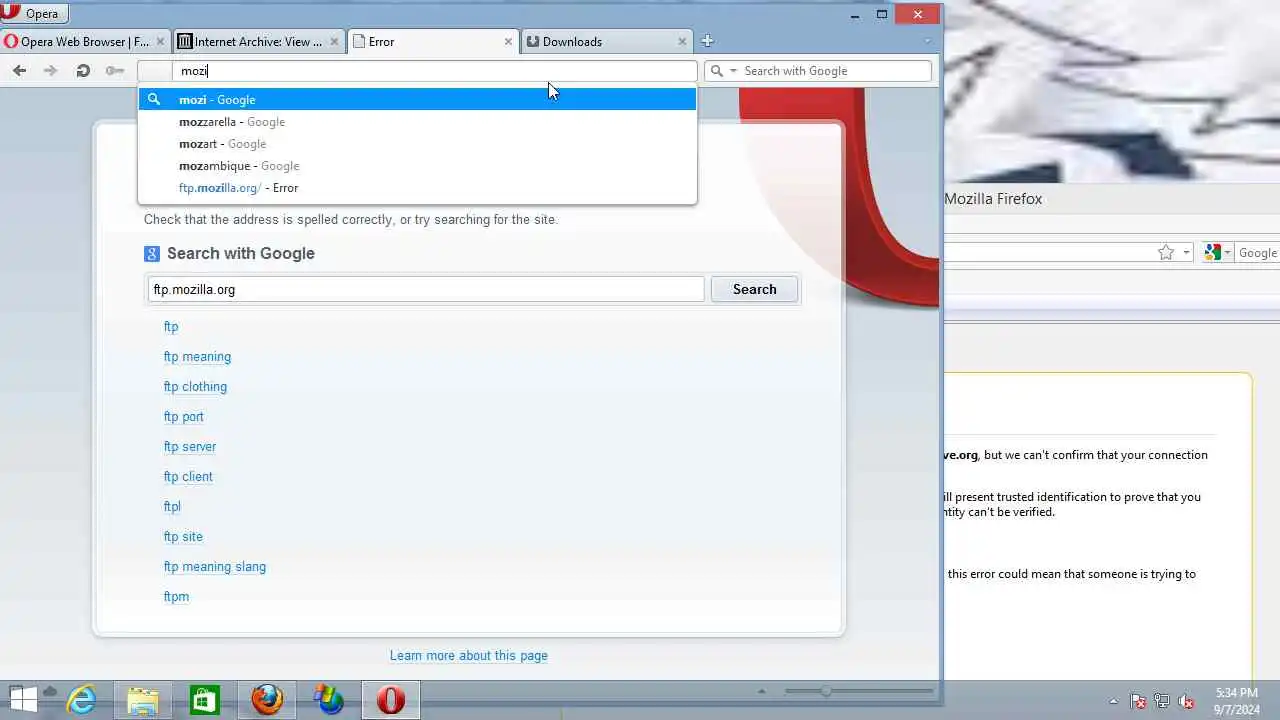Close the Error tab

(x=508, y=41)
